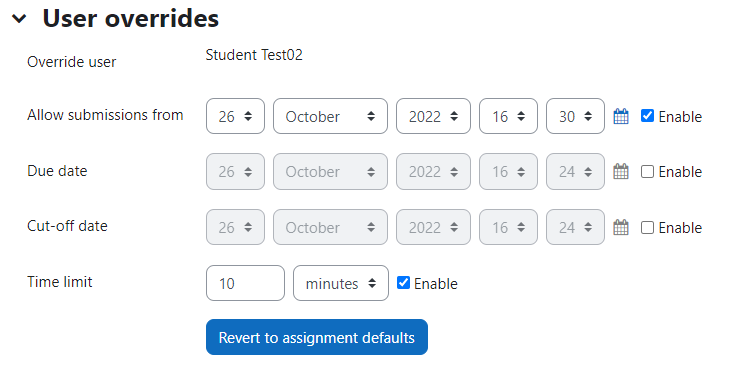Open the minute dropdown showing 30
729x365 pixels.
[575, 116]
